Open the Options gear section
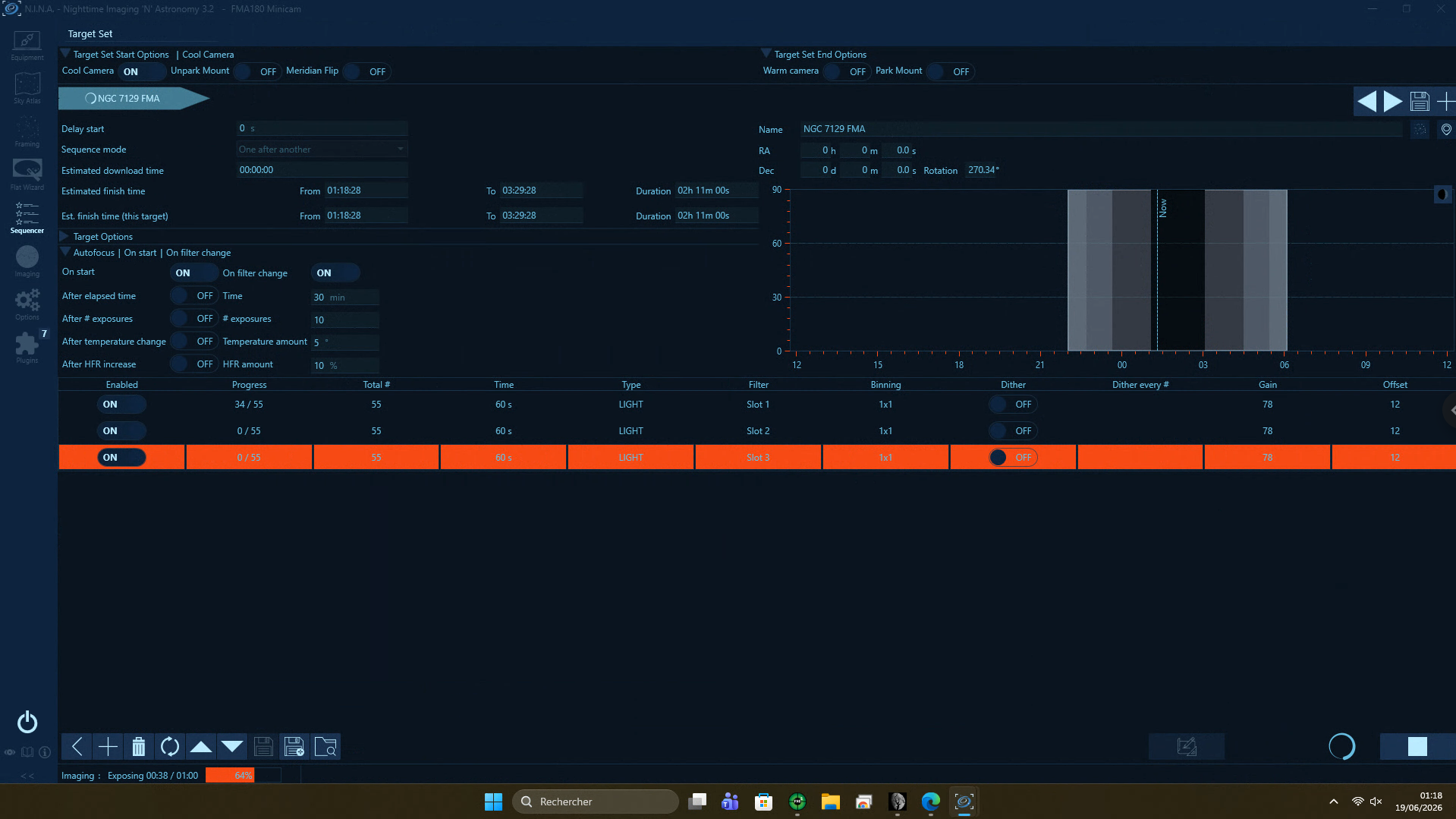 27,304
